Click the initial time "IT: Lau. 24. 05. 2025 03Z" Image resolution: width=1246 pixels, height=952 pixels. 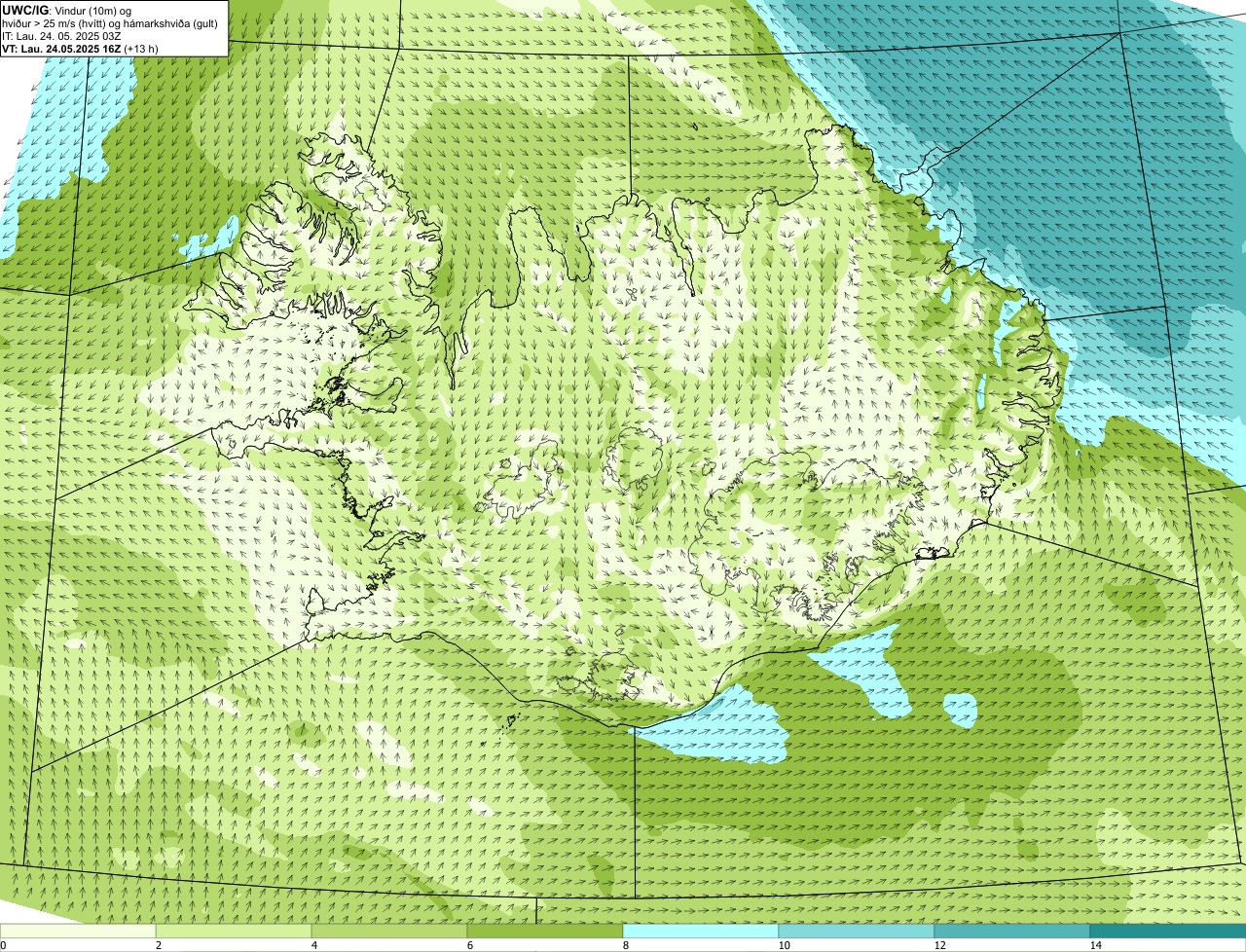[62, 35]
